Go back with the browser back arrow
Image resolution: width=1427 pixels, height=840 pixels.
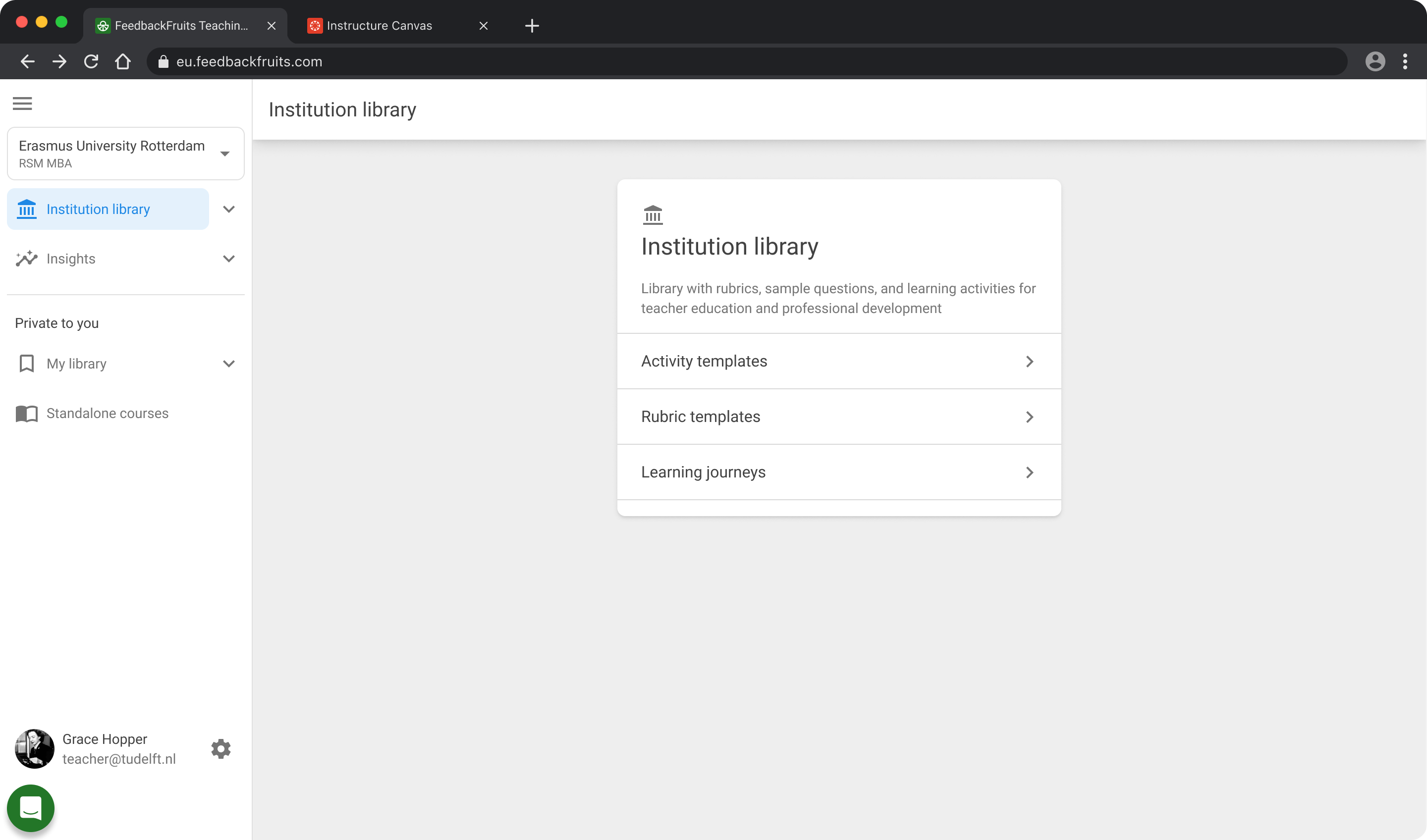coord(27,61)
